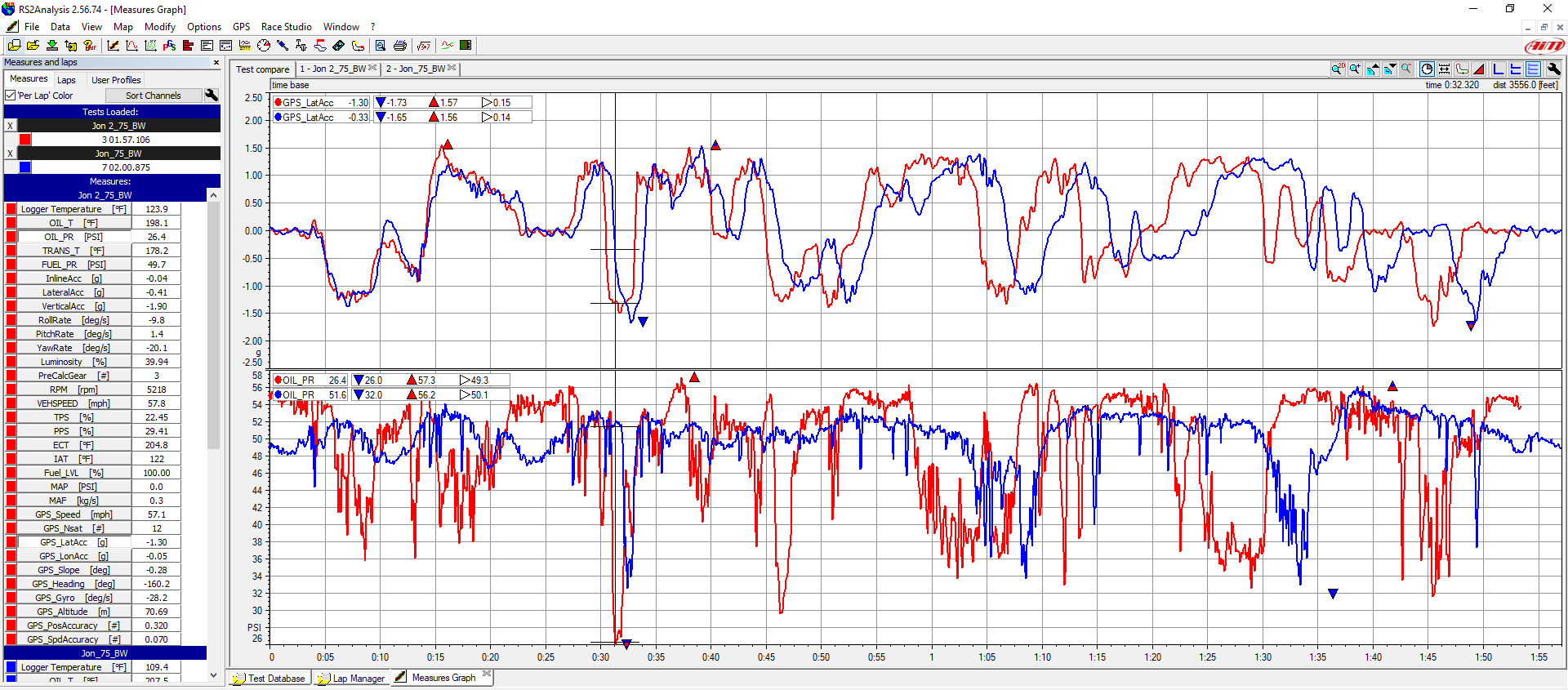Click measures list scrollbar up arrow
Image resolution: width=1568 pixels, height=690 pixels.
(214, 195)
